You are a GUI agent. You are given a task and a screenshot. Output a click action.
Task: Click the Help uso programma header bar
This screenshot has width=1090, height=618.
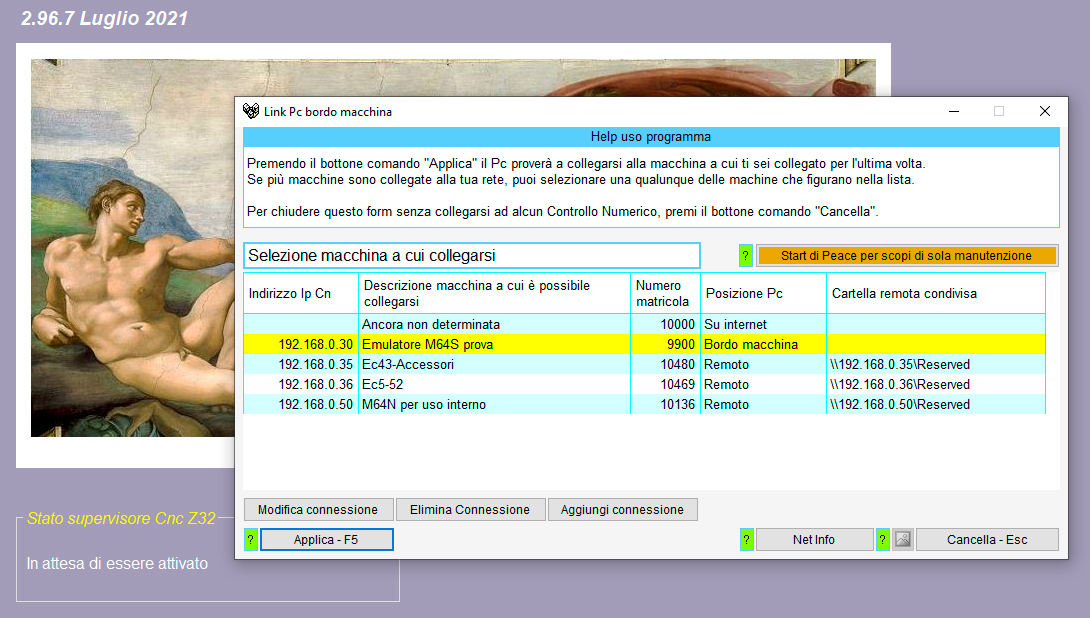(651, 137)
